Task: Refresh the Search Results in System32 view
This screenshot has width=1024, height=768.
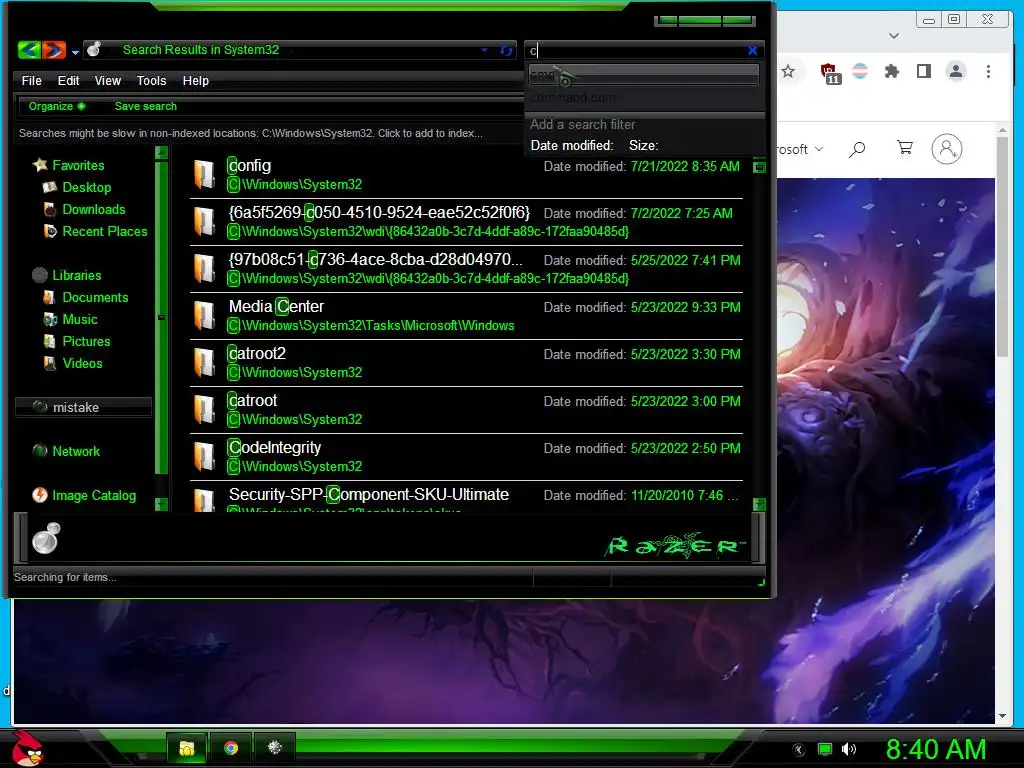Action: click(x=506, y=50)
